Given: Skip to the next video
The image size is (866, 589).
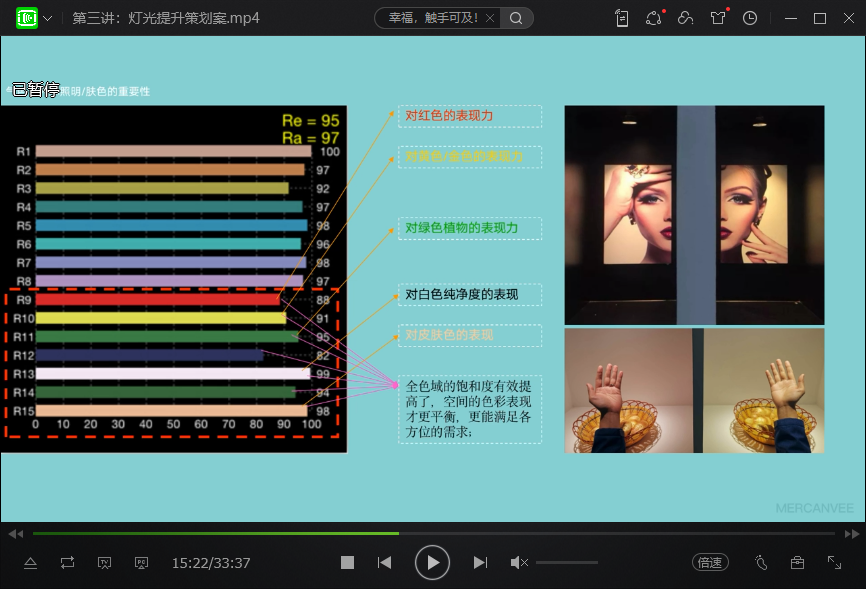Looking at the screenshot, I should tap(480, 563).
